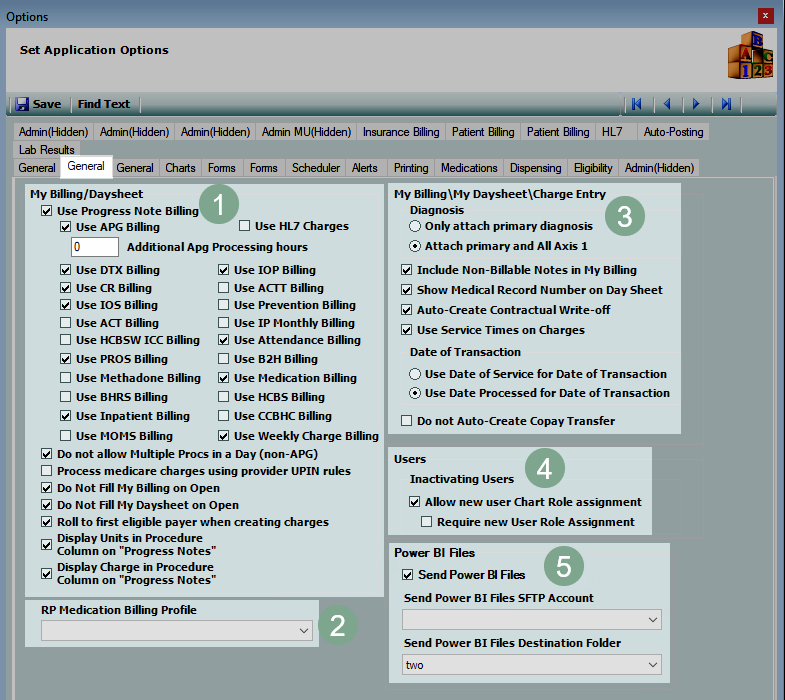
Task: Click the green number 5 marker
Action: click(565, 567)
